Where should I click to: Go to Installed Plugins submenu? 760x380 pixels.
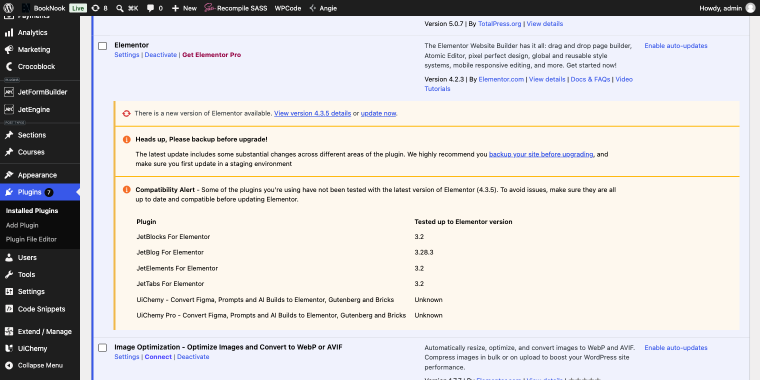click(32, 211)
